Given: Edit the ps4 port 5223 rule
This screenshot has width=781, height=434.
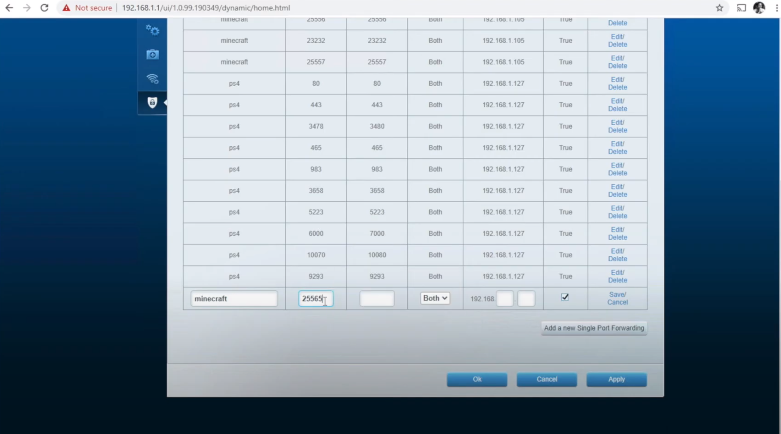Looking at the screenshot, I should [618, 208].
